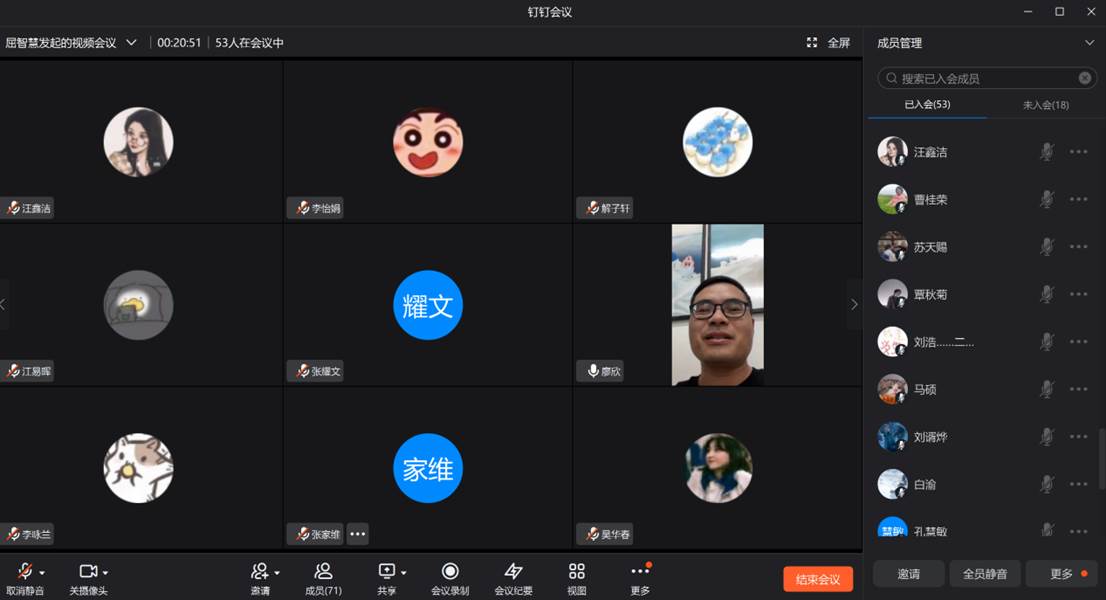Open 会议纪要 meeting minutes
The height and width of the screenshot is (600, 1106).
pyautogui.click(x=513, y=571)
